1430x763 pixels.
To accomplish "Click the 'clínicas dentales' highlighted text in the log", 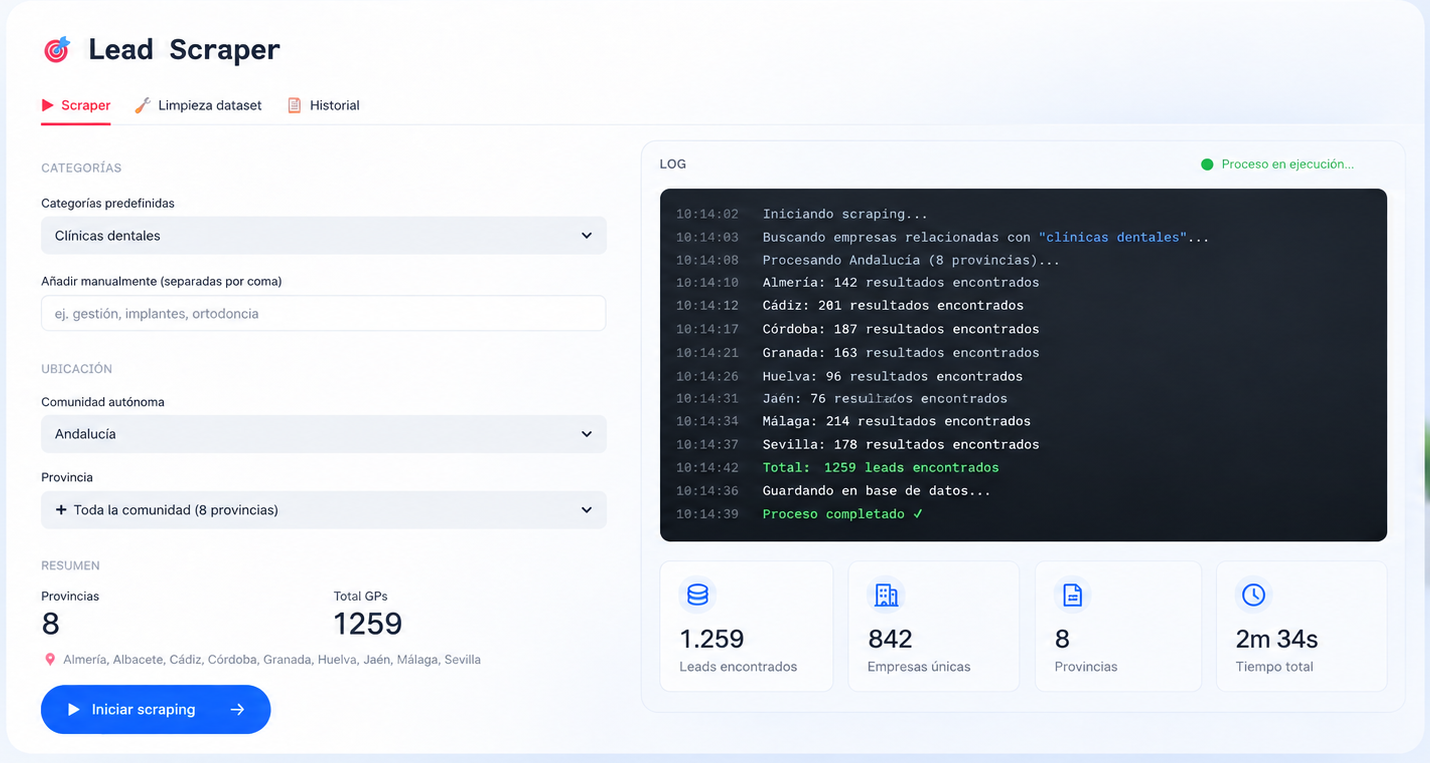I will click(x=1112, y=237).
